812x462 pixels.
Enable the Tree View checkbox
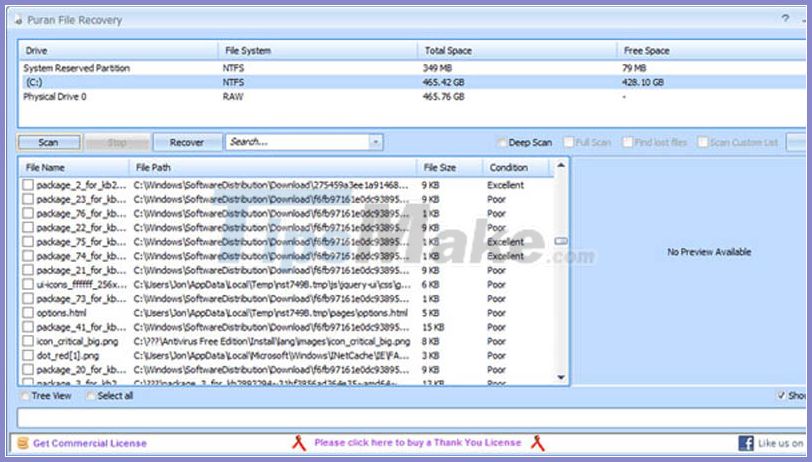click(24, 396)
